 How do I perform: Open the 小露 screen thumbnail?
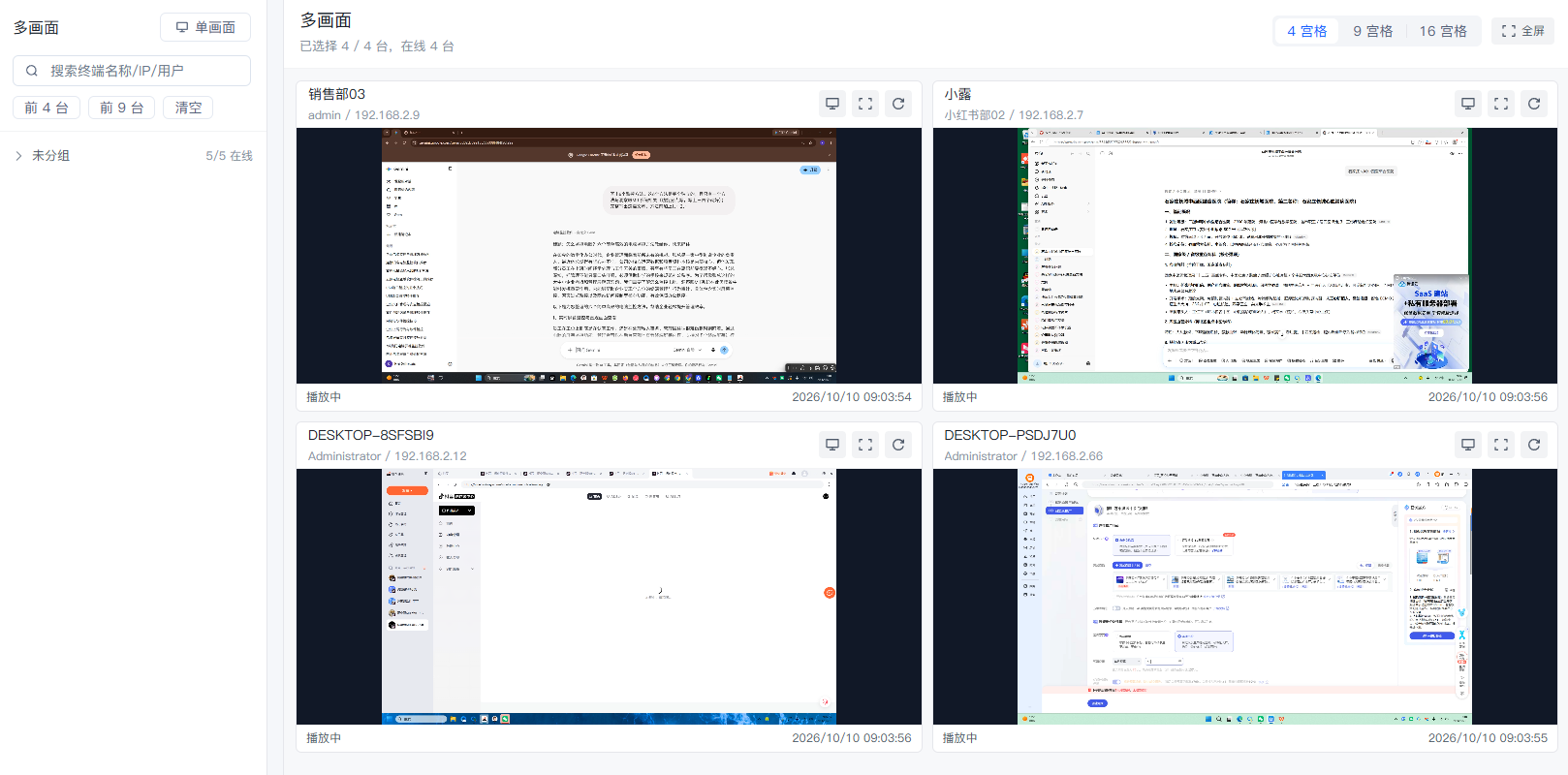[x=1244, y=256]
